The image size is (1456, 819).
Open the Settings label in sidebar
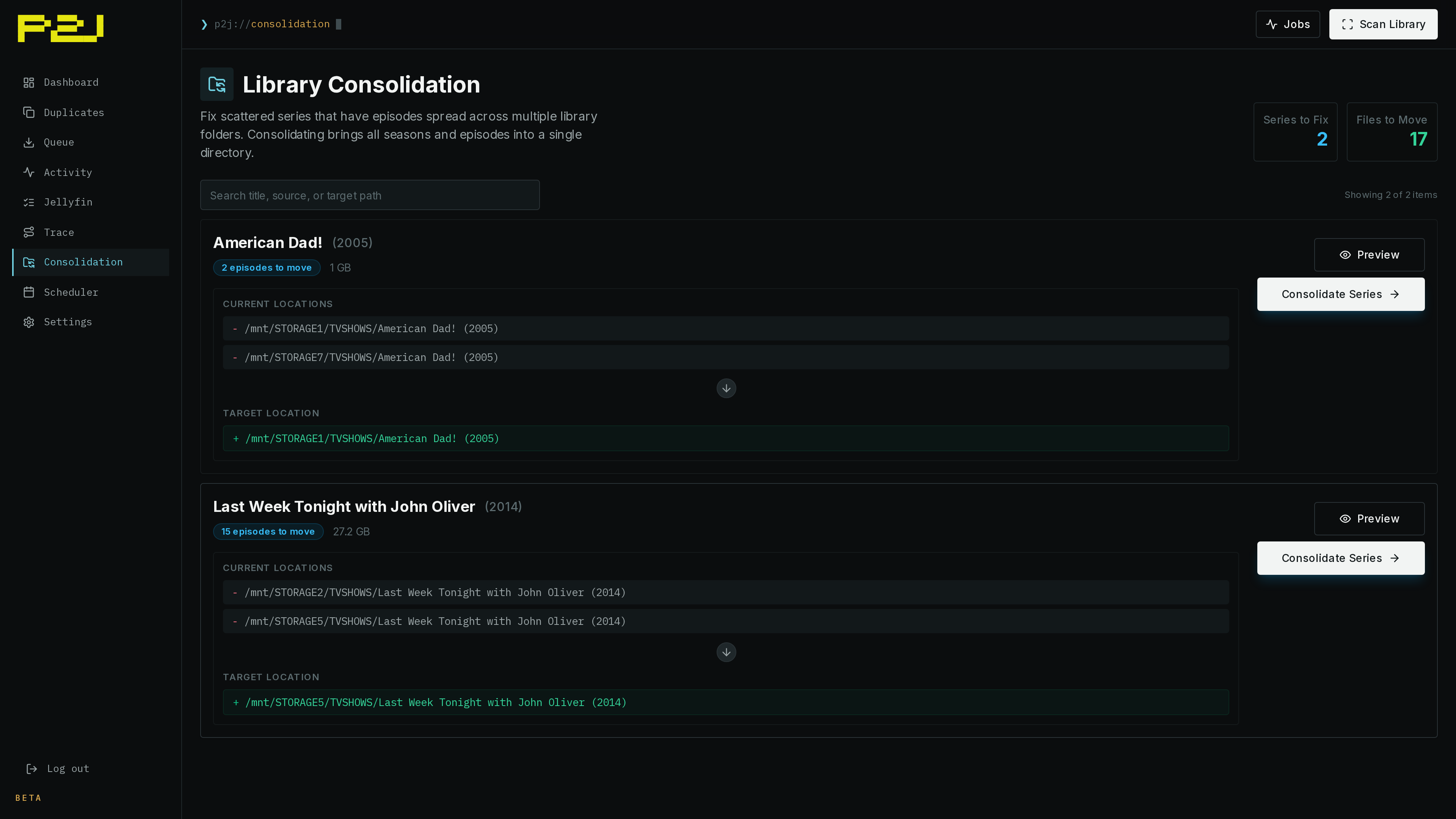point(68,322)
